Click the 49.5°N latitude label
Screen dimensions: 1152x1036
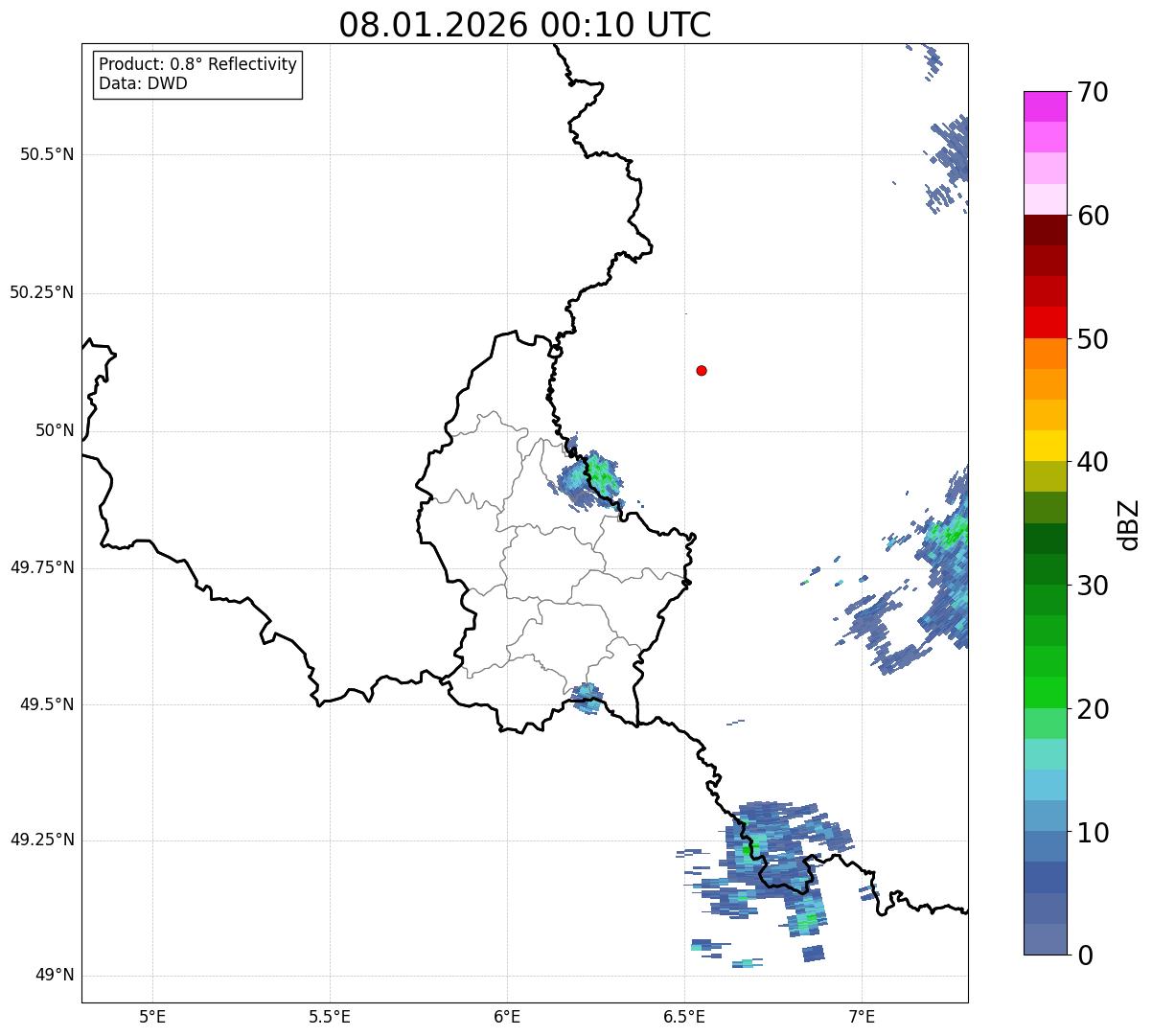tap(47, 704)
